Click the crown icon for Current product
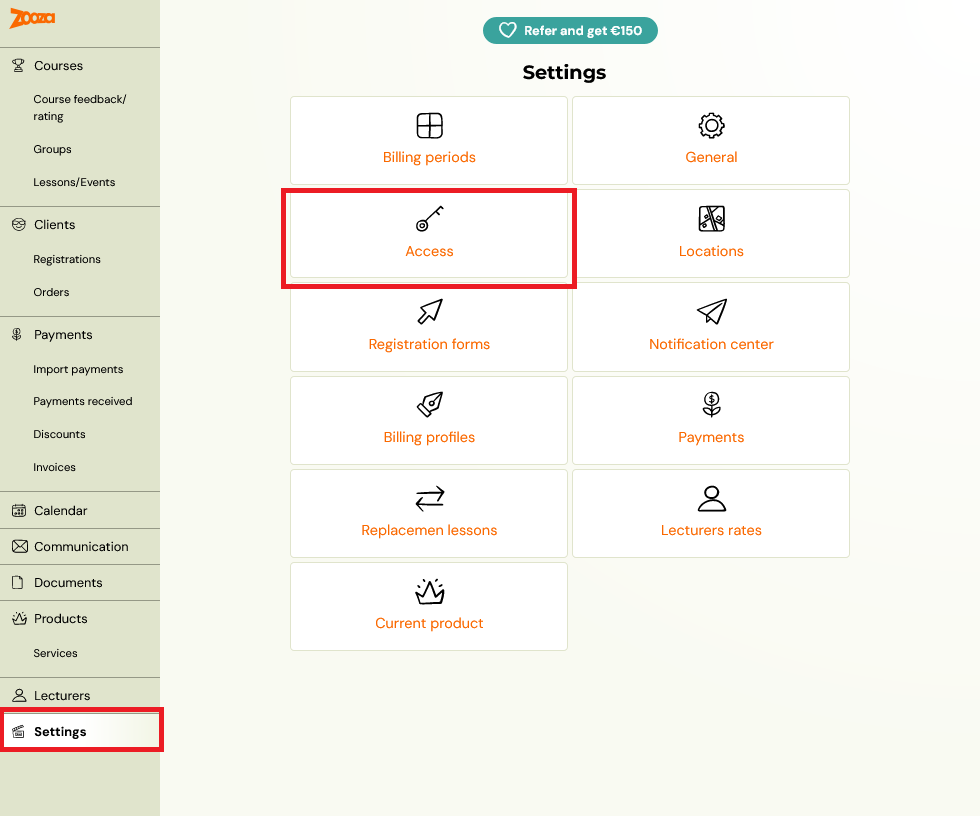Screen dimensions: 980x816 429,591
